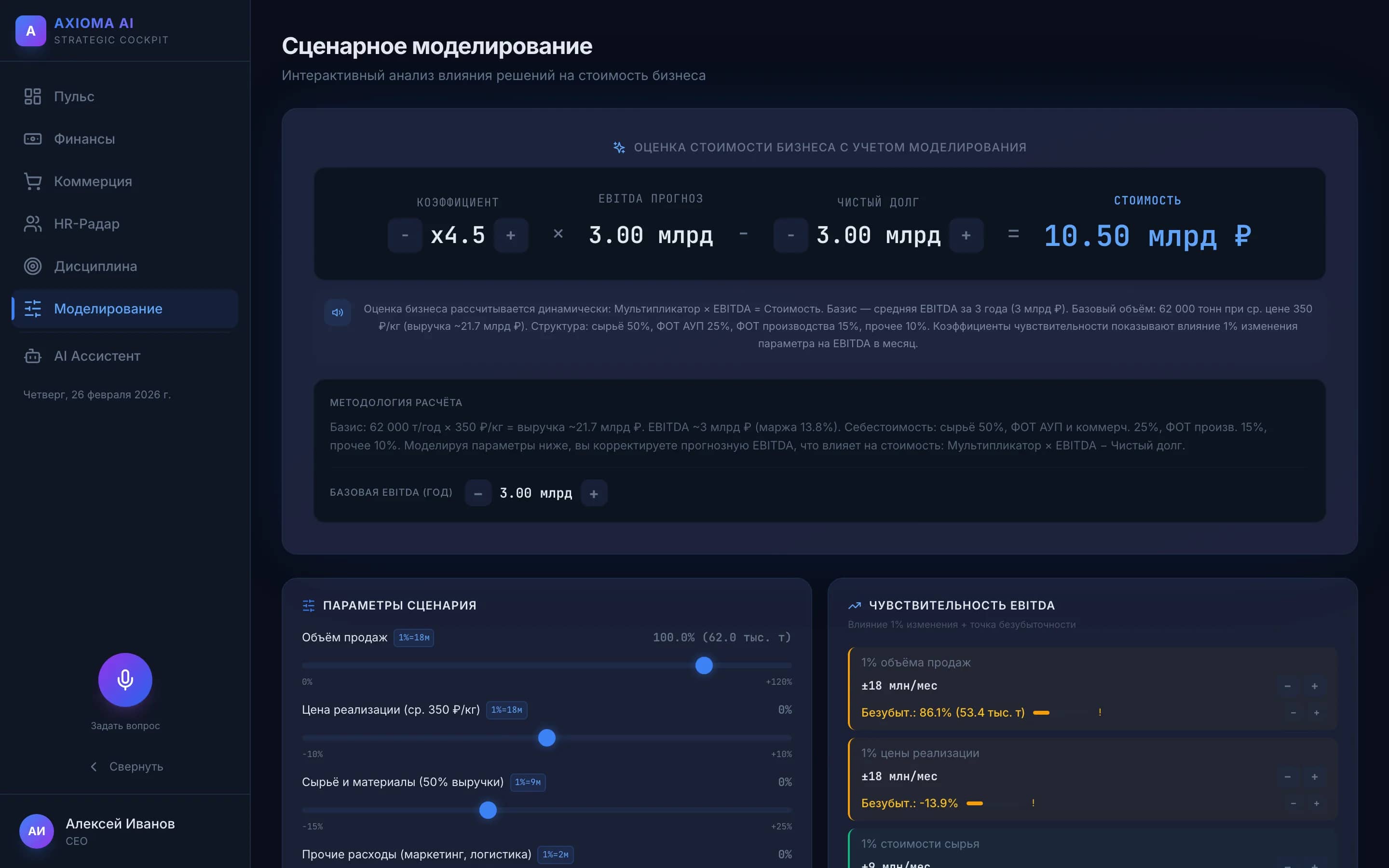Go to the Коммерция section
The image size is (1389, 868).
pos(124,181)
